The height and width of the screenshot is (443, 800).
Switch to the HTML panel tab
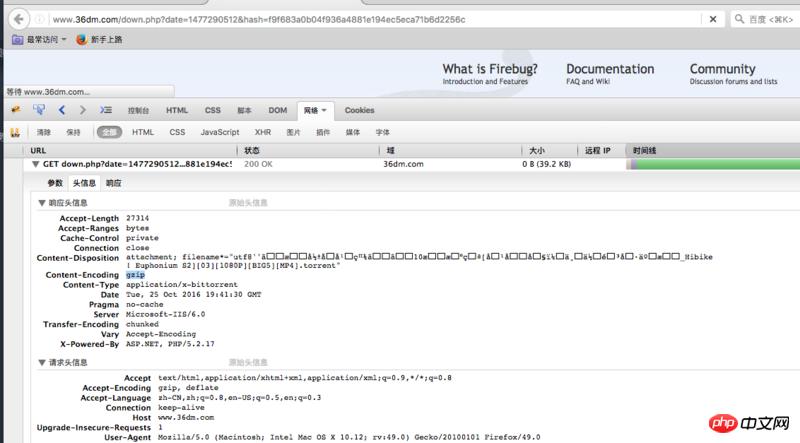click(177, 110)
